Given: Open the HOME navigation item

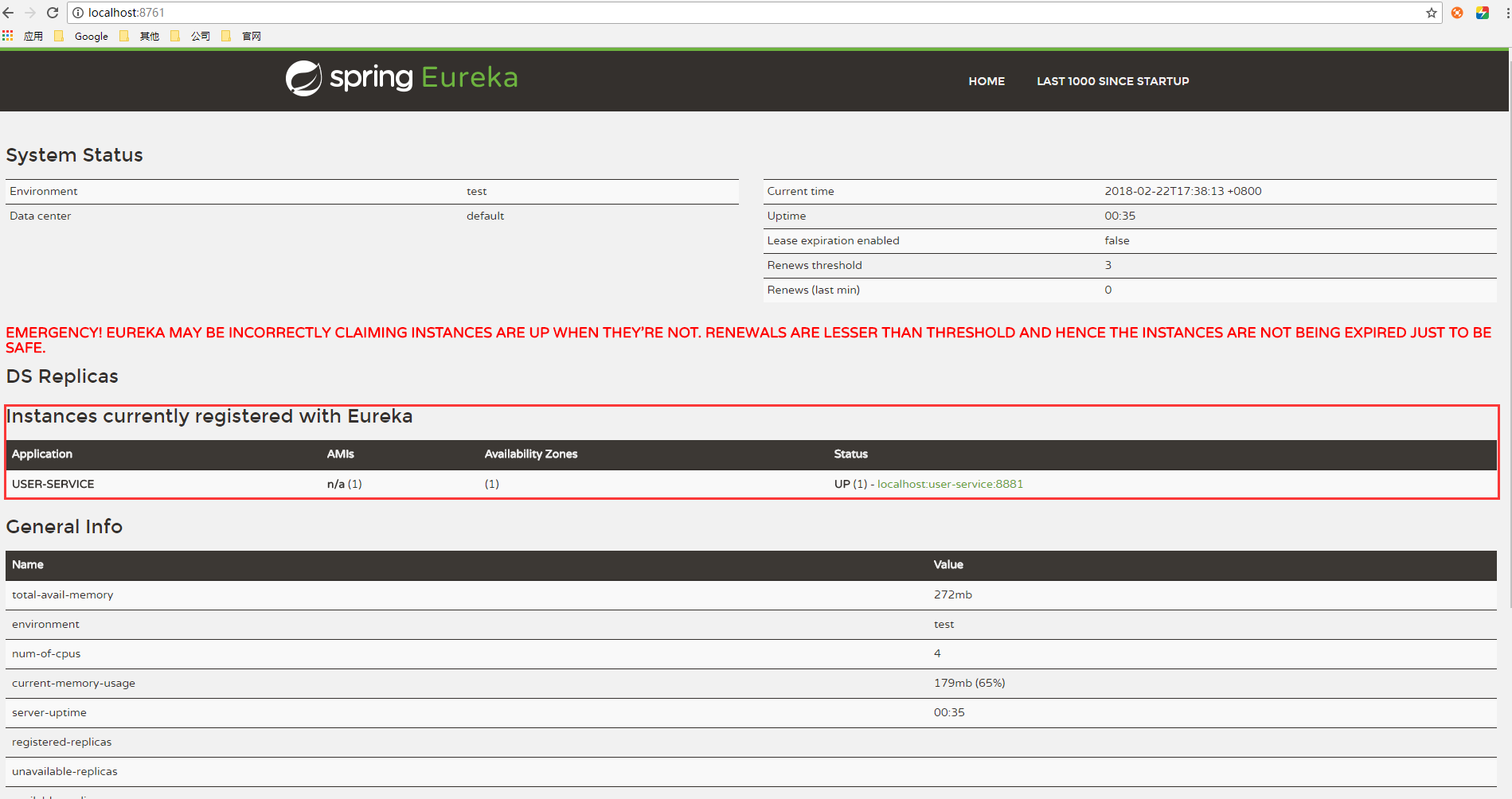Looking at the screenshot, I should [987, 81].
